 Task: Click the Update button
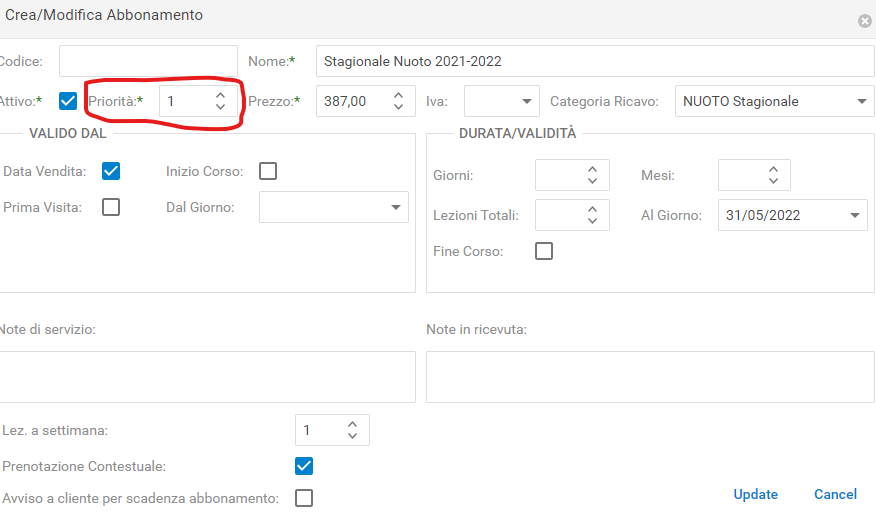pos(755,494)
